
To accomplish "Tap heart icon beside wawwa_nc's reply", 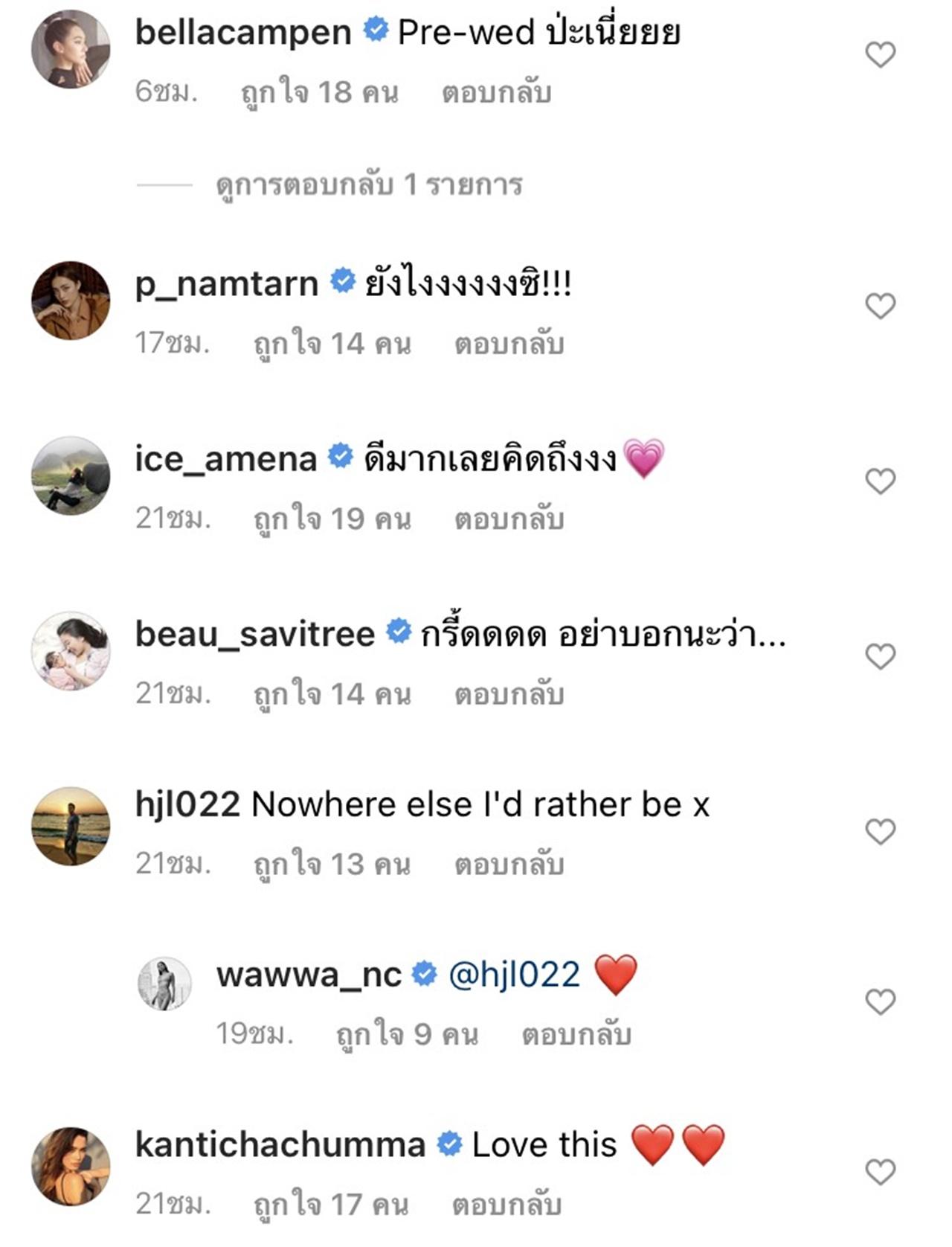I will pyautogui.click(x=881, y=1002).
